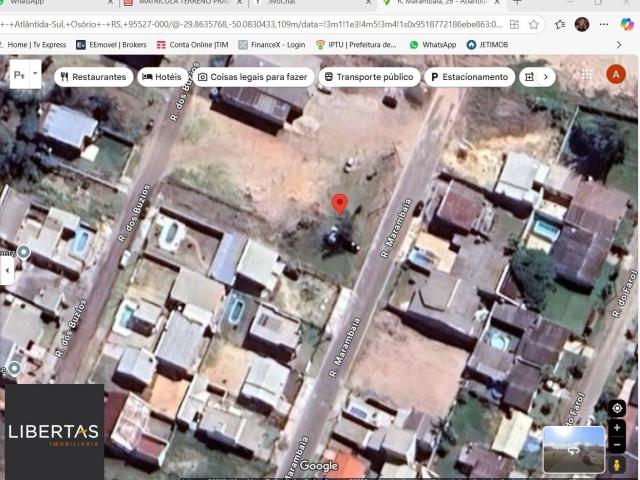Open JETIMOB bookmark
640x480 pixels.
[x=487, y=45]
